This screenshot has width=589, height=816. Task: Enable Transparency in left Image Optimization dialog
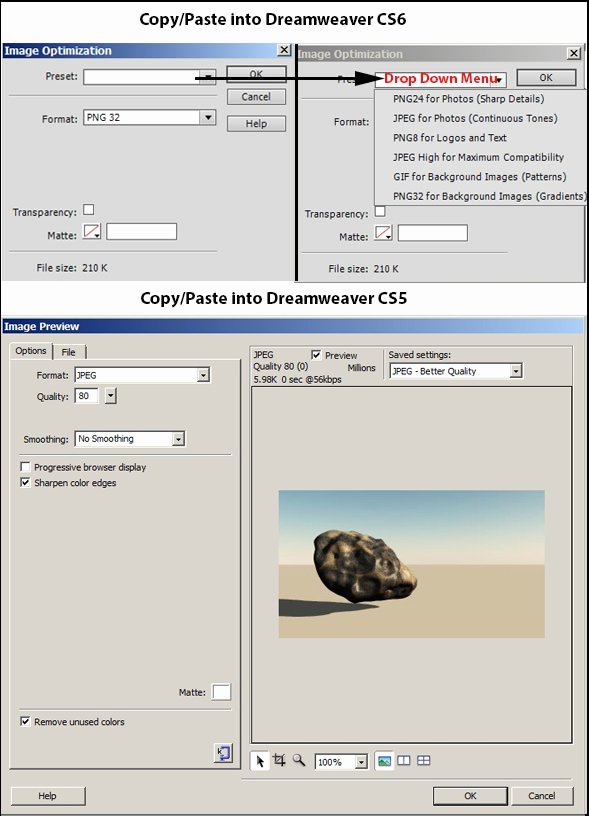point(89,209)
